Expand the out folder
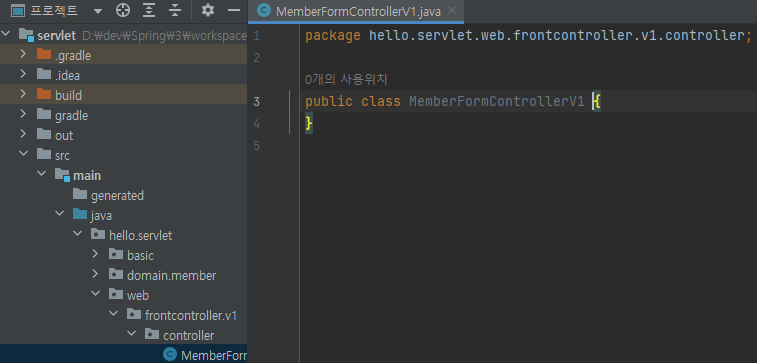This screenshot has width=757, height=363. 23,134
